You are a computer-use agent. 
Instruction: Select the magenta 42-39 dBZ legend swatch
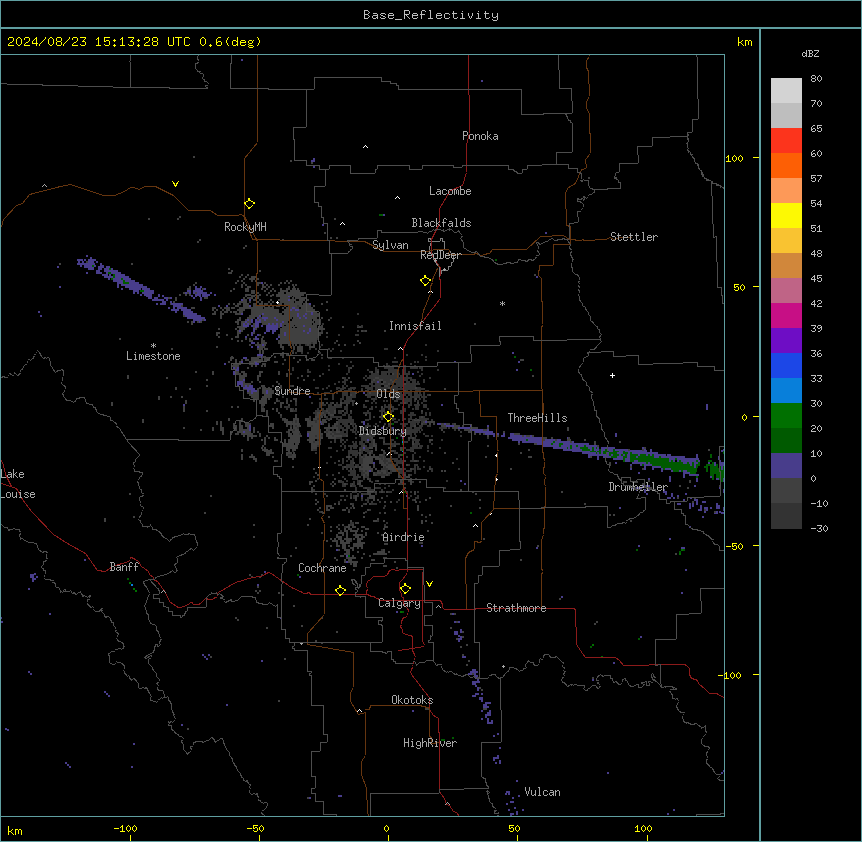coord(786,315)
